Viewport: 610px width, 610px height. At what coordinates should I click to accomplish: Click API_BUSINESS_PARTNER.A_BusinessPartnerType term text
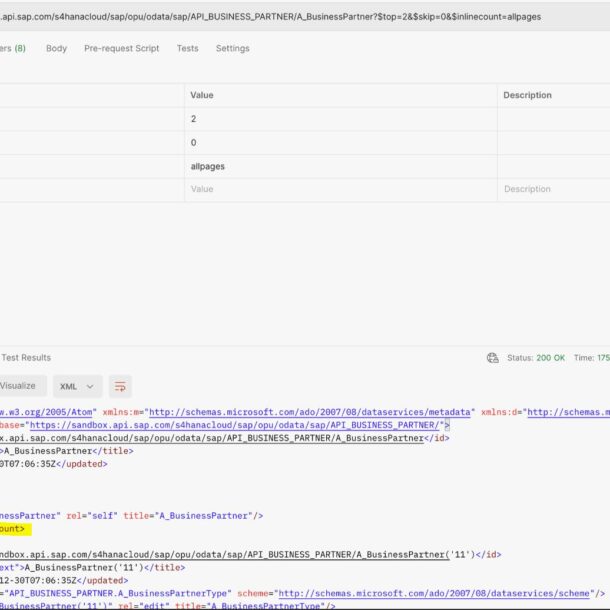[x=118, y=593]
